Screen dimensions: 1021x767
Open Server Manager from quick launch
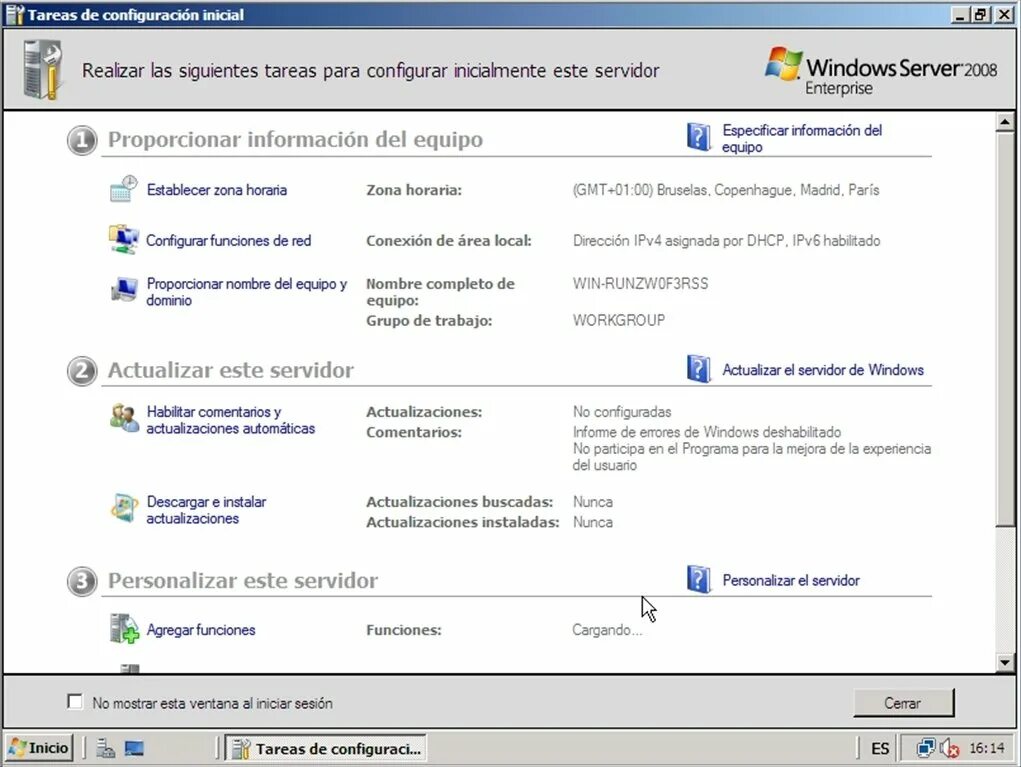pos(105,748)
